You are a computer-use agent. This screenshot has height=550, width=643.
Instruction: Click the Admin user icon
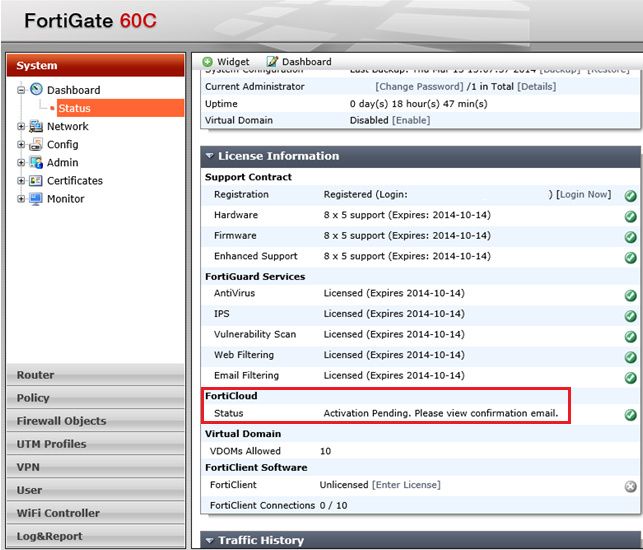(x=36, y=162)
